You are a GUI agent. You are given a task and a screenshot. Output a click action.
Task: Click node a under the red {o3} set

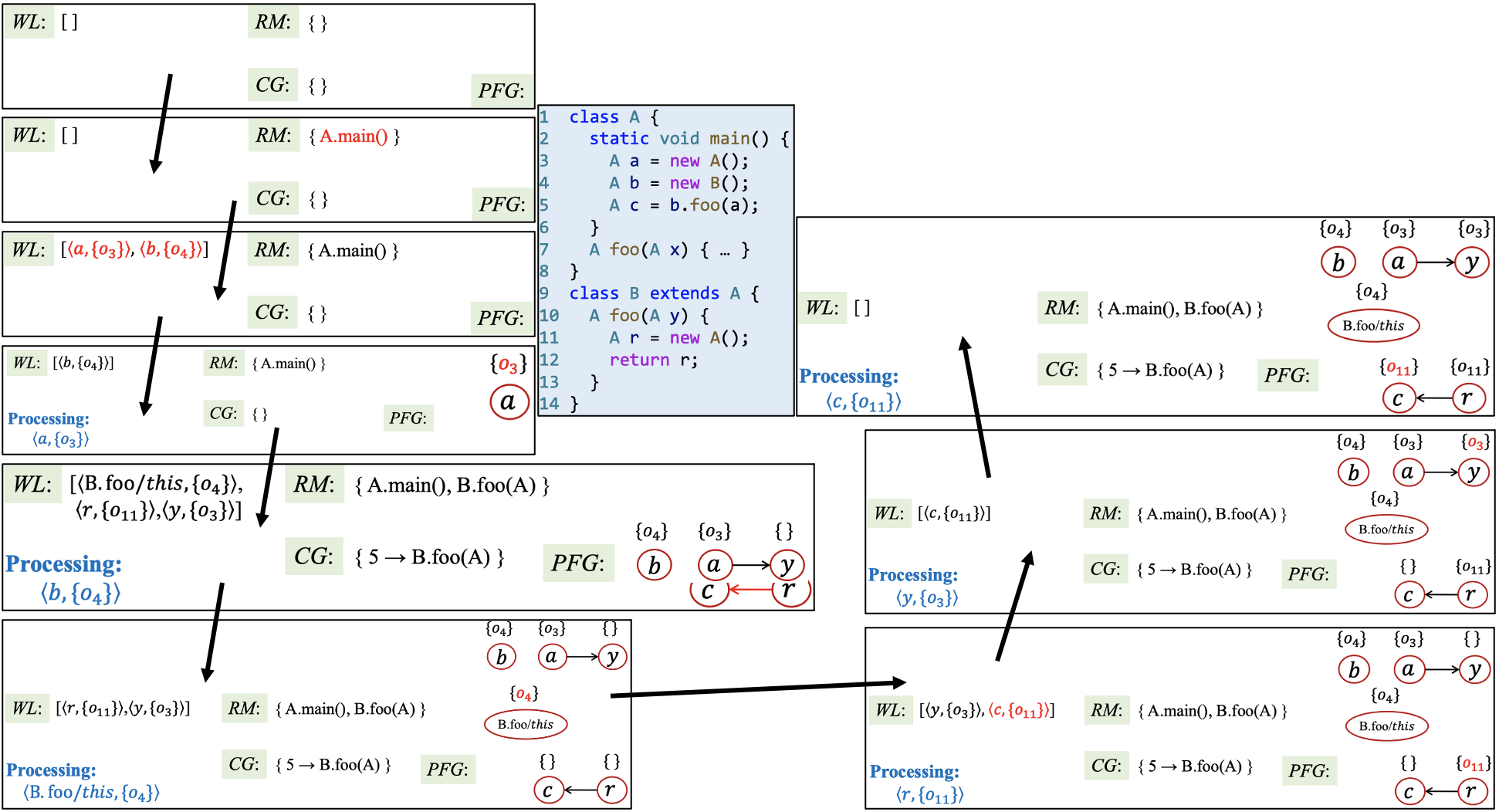pyautogui.click(x=509, y=401)
